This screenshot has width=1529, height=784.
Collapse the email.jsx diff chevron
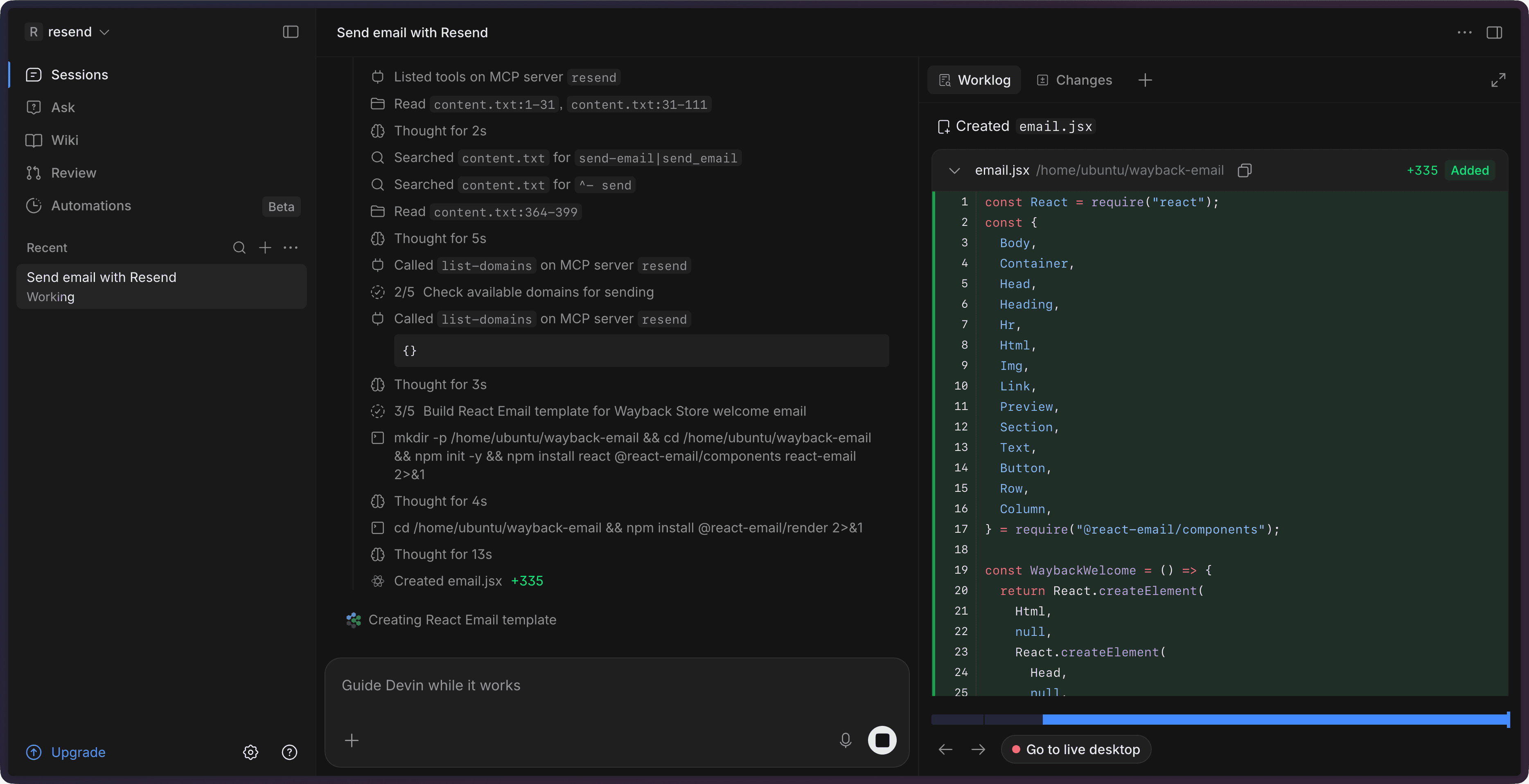pos(954,171)
